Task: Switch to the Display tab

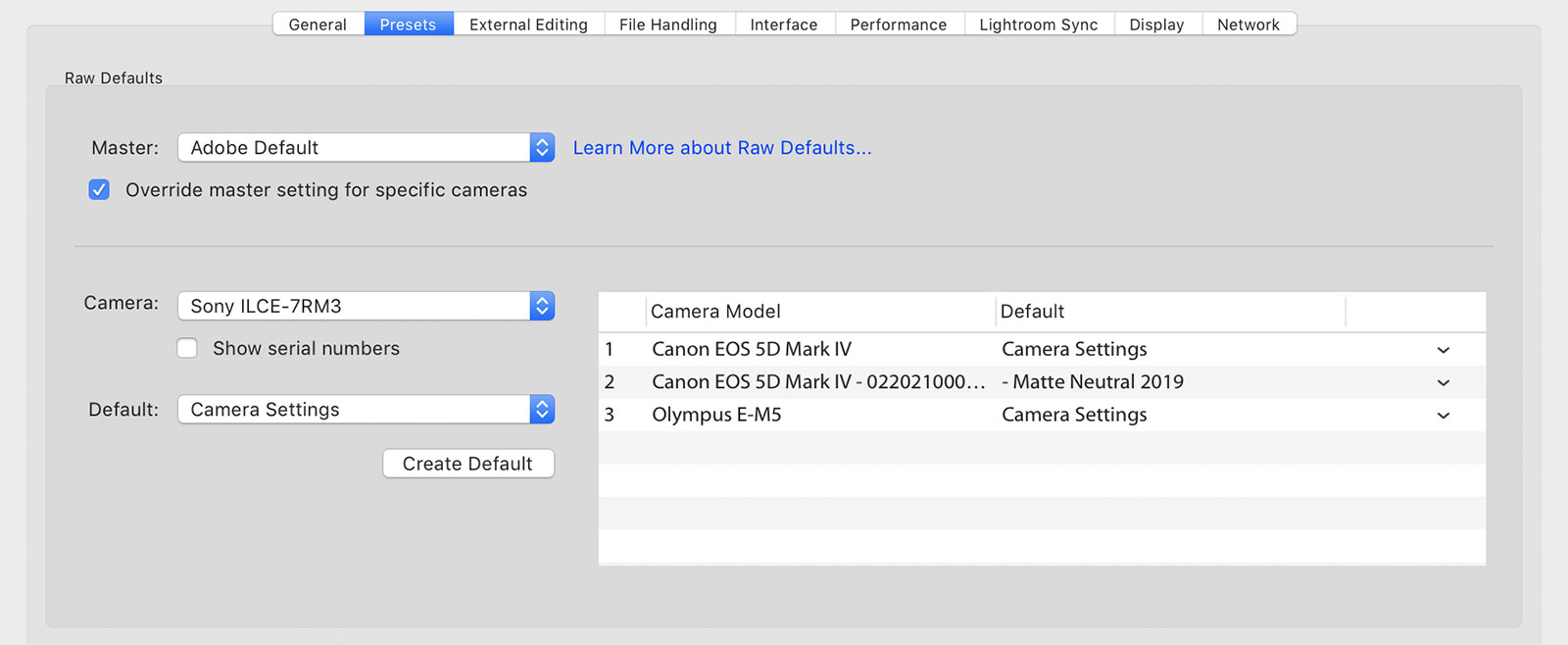Action: click(x=1156, y=25)
